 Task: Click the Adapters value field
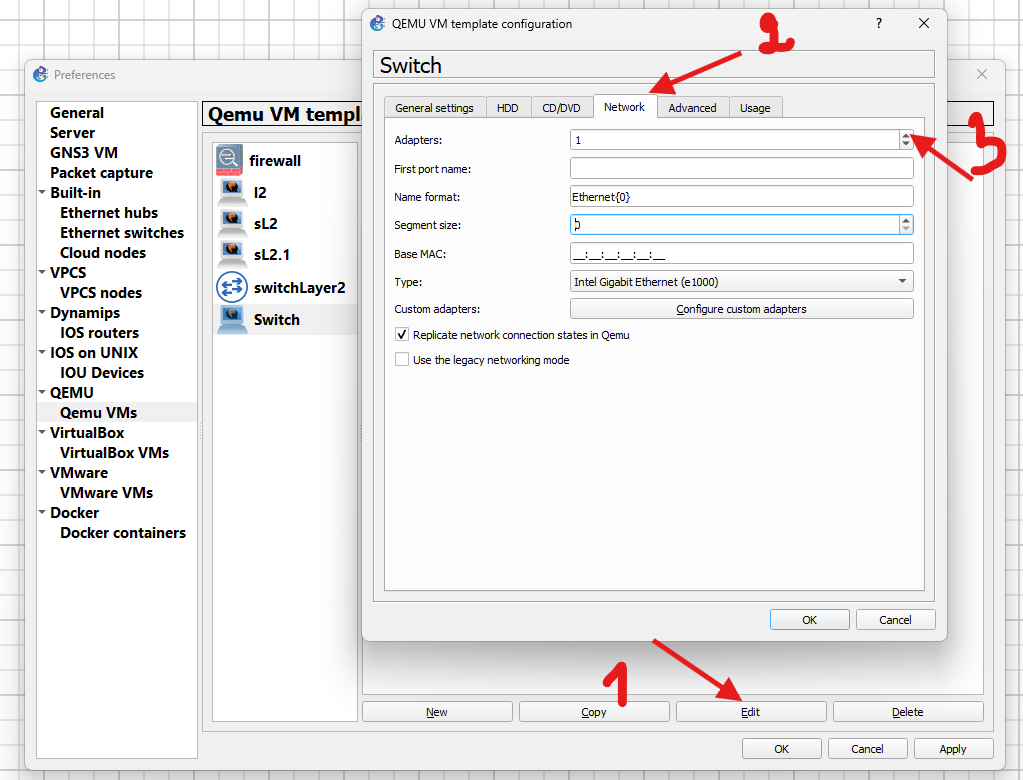[735, 140]
